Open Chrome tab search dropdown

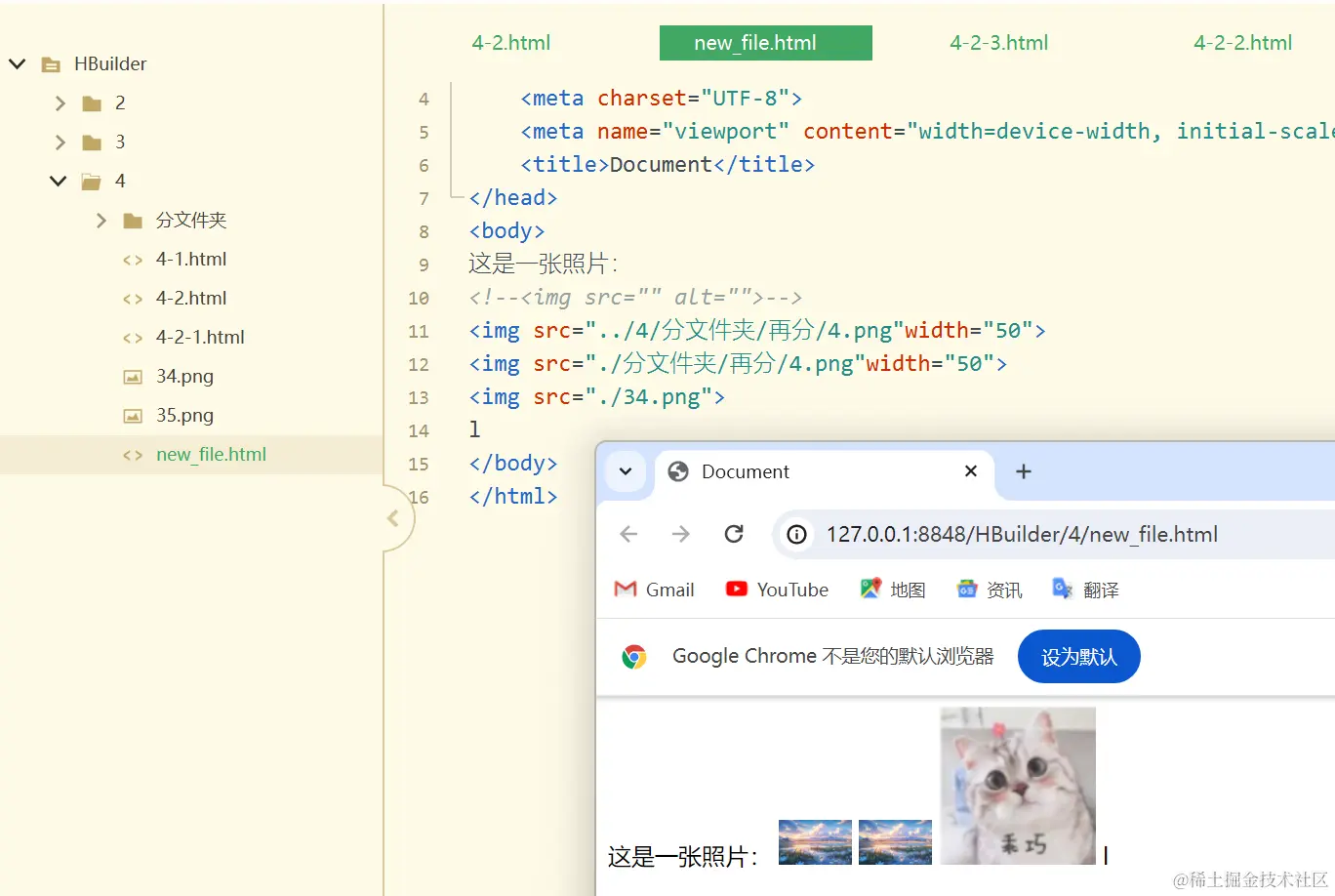(x=626, y=471)
